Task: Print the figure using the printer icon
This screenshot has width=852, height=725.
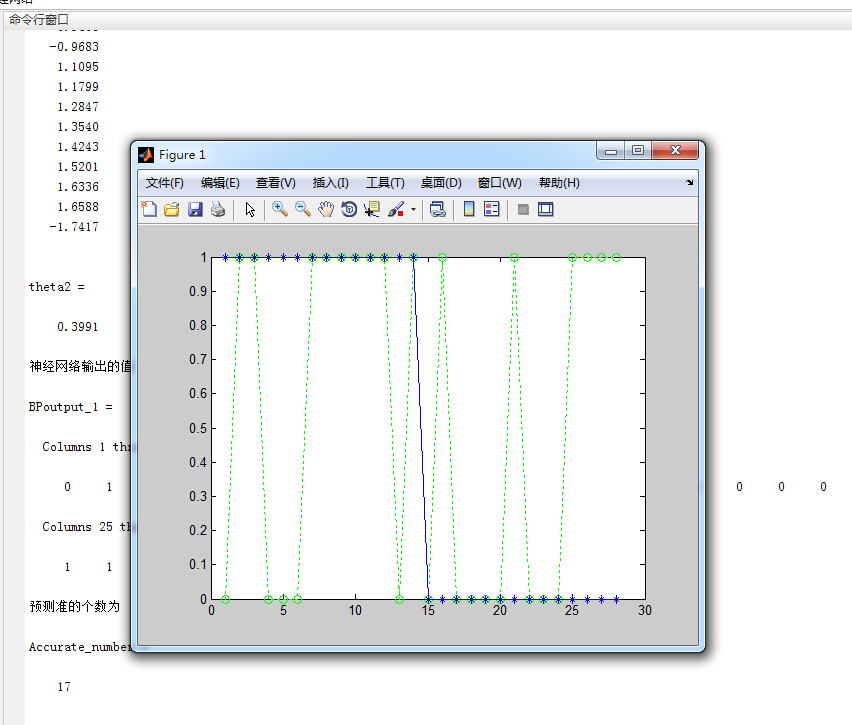Action: point(218,209)
